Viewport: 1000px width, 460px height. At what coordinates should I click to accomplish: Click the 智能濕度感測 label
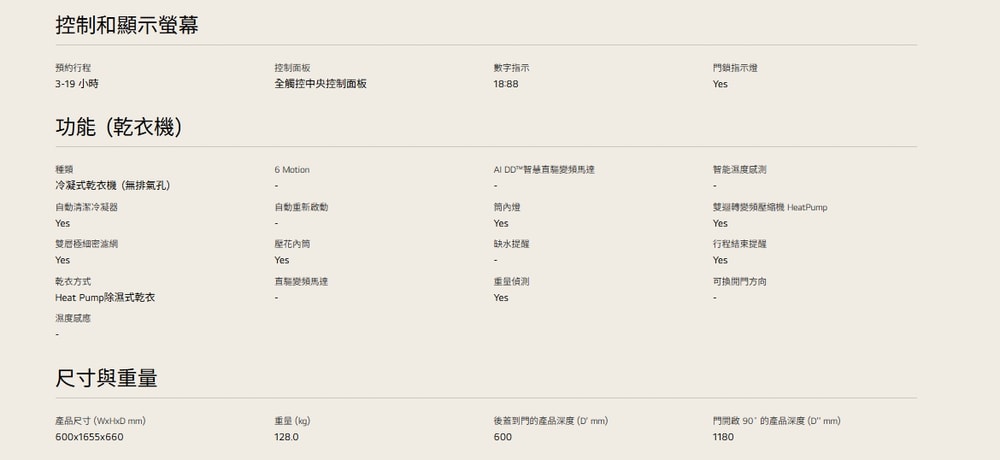tap(740, 170)
